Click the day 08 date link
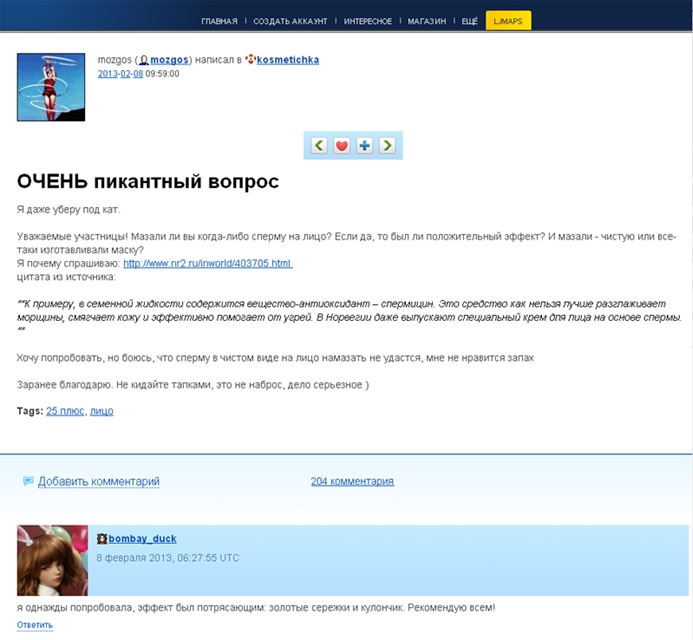 tap(138, 74)
